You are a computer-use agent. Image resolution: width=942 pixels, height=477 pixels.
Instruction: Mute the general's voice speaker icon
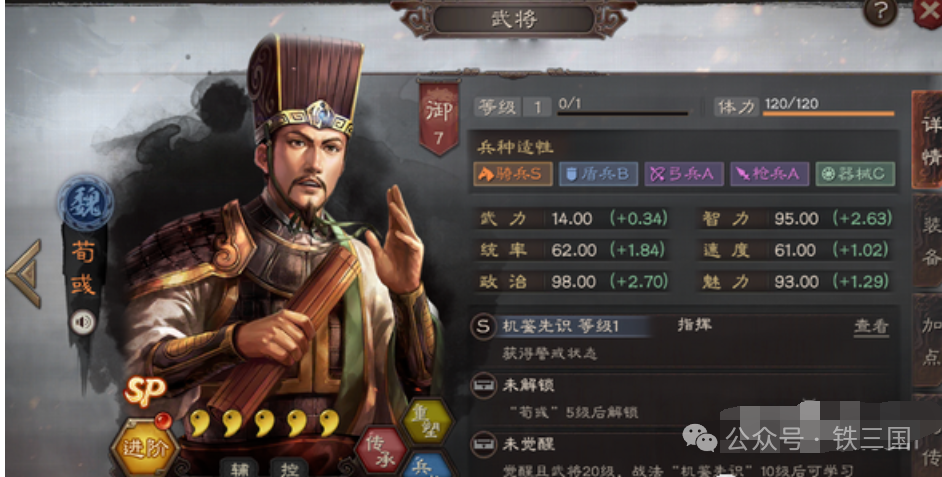83,323
